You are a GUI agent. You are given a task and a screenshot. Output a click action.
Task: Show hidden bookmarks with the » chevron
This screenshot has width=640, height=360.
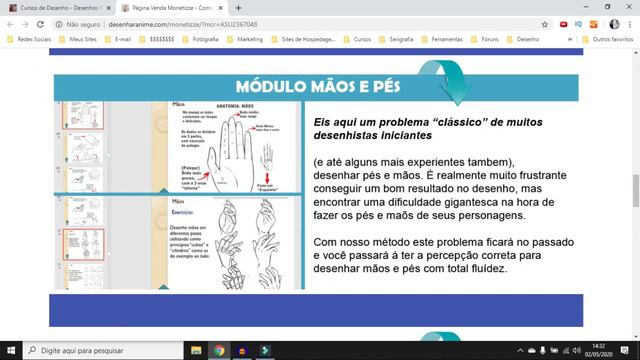tap(570, 39)
